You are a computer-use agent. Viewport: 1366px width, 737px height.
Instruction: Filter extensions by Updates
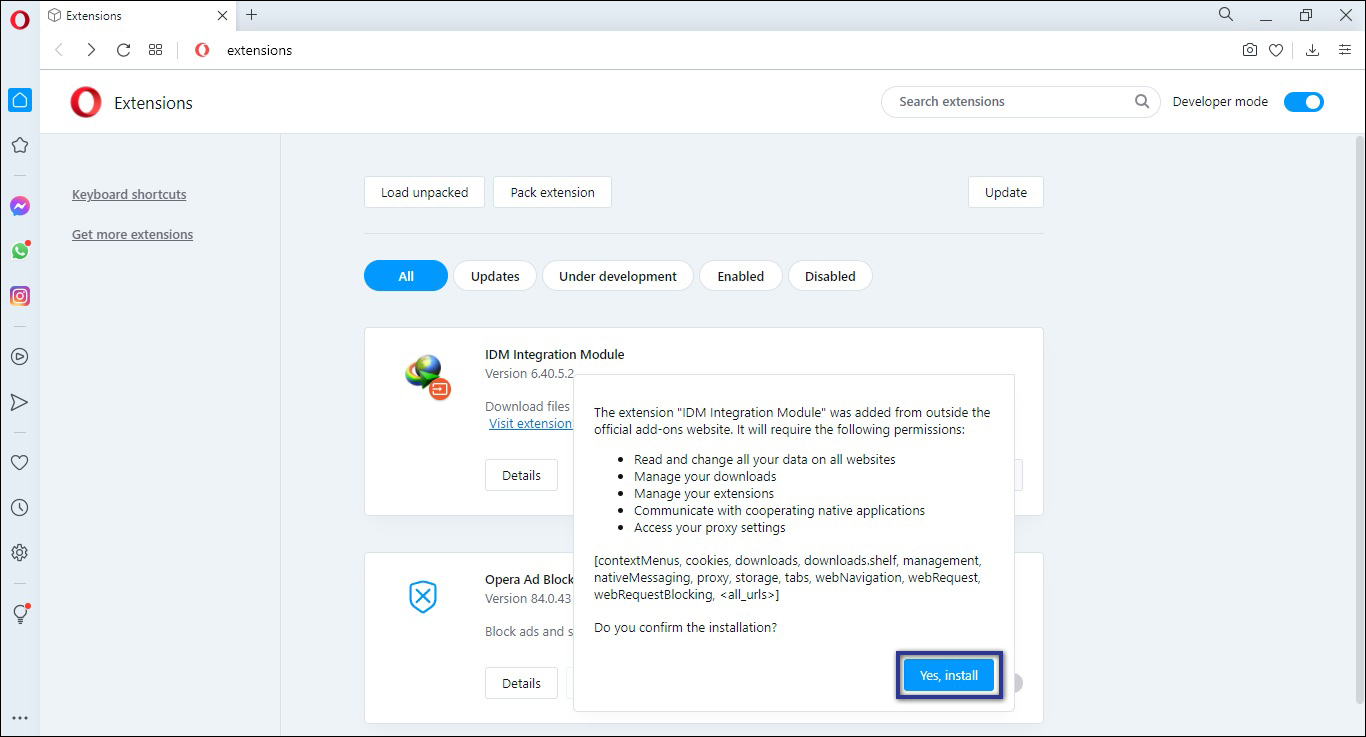click(494, 275)
